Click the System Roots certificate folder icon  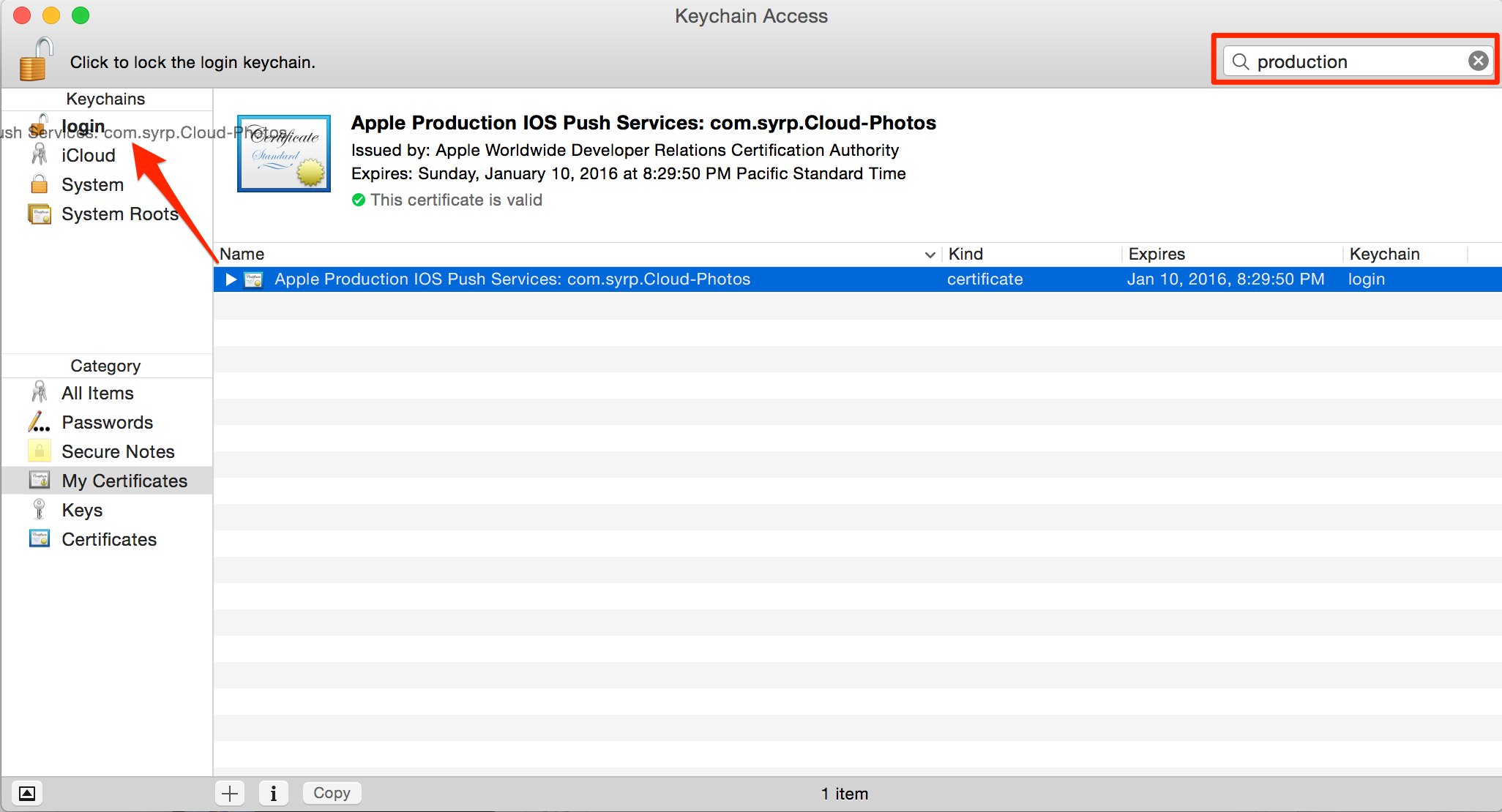coord(40,214)
